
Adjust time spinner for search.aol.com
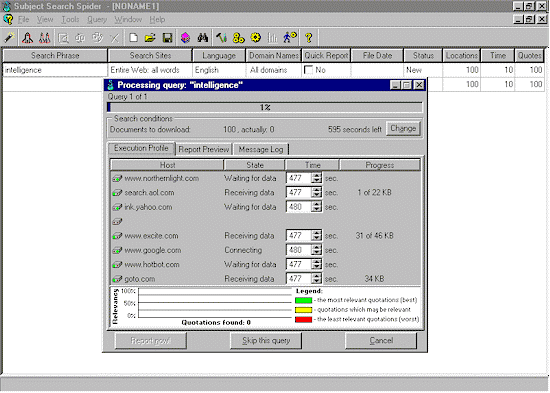click(x=316, y=193)
